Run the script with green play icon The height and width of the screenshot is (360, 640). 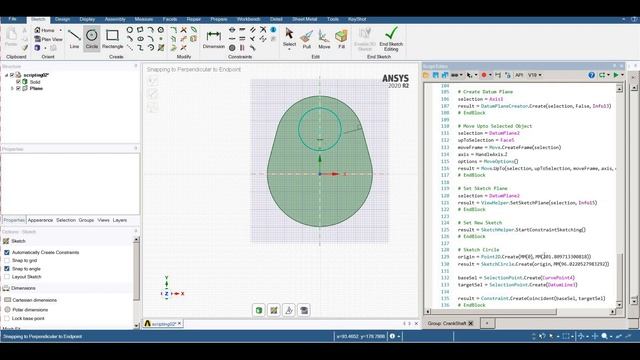(616, 75)
